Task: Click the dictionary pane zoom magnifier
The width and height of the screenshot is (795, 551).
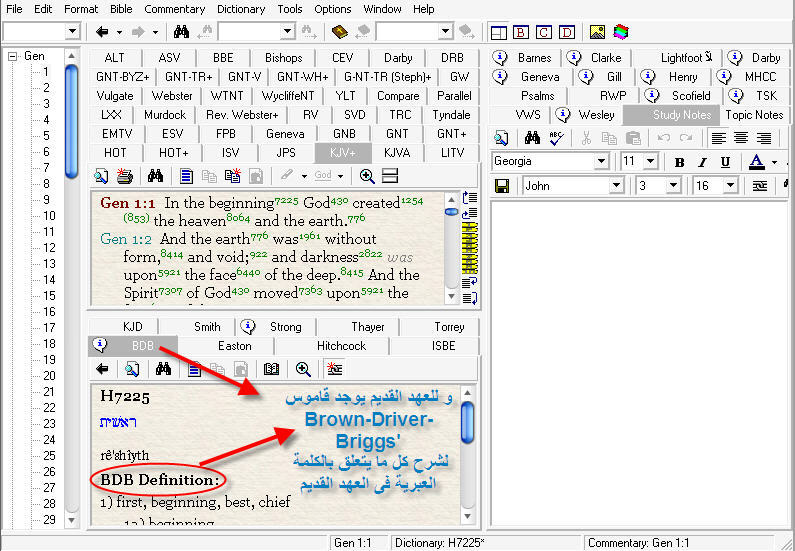Action: pos(303,370)
